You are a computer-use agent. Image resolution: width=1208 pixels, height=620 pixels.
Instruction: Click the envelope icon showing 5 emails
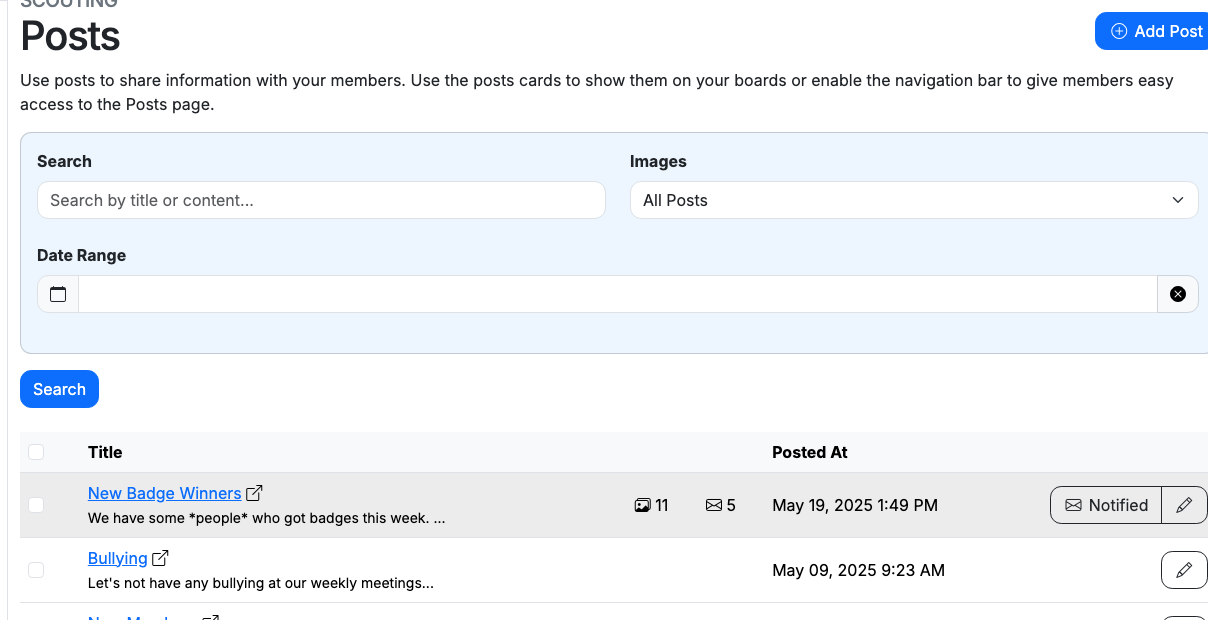(x=712, y=505)
